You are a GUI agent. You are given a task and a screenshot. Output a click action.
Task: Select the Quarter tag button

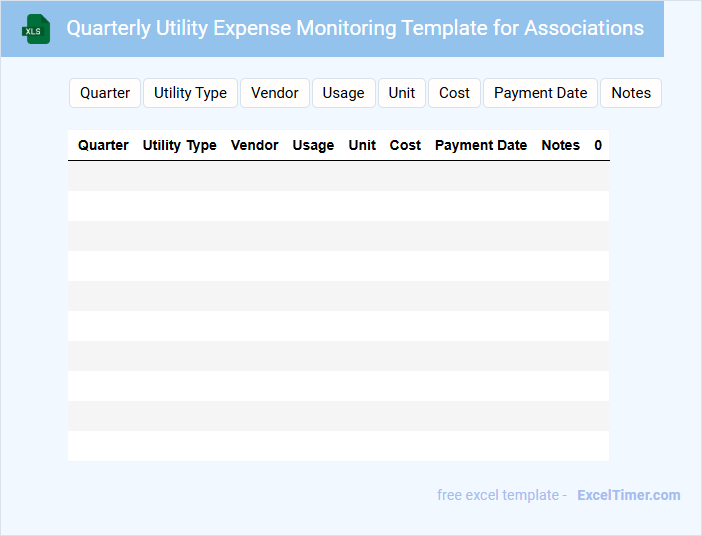coord(105,93)
